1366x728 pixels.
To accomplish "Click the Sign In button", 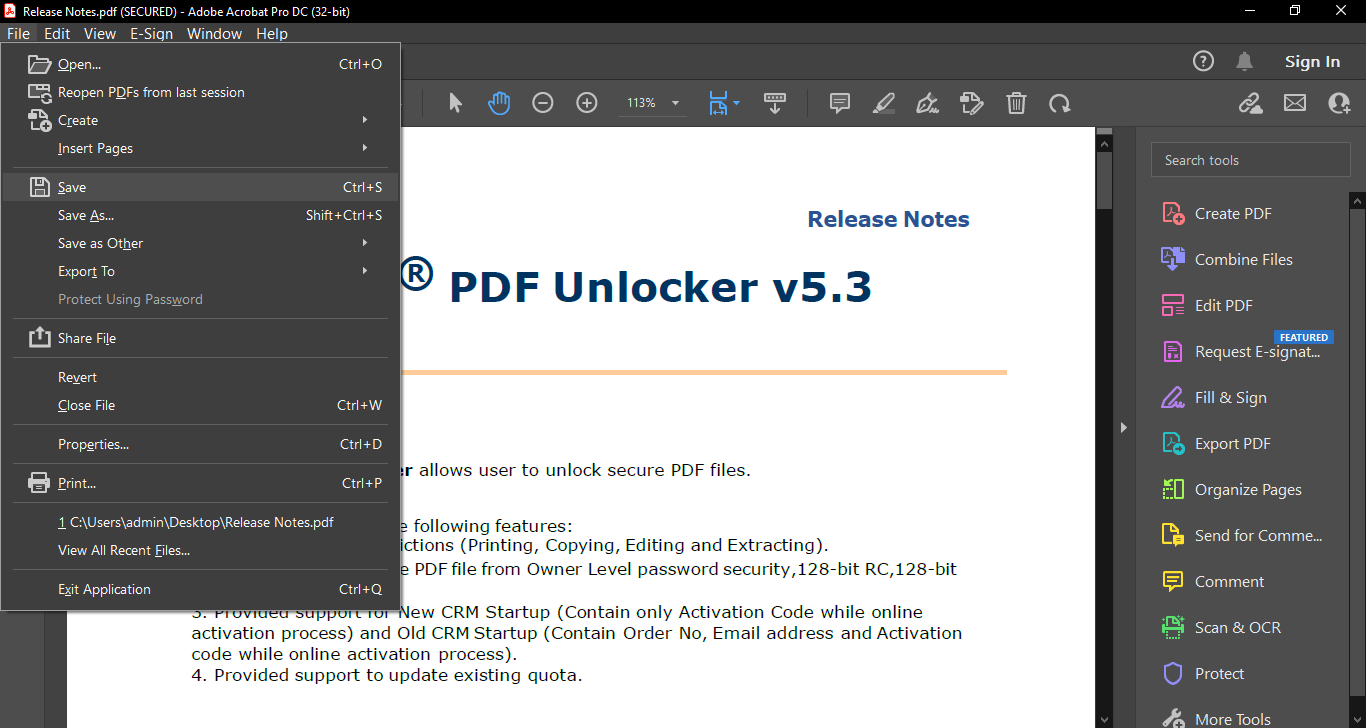I will [1312, 61].
